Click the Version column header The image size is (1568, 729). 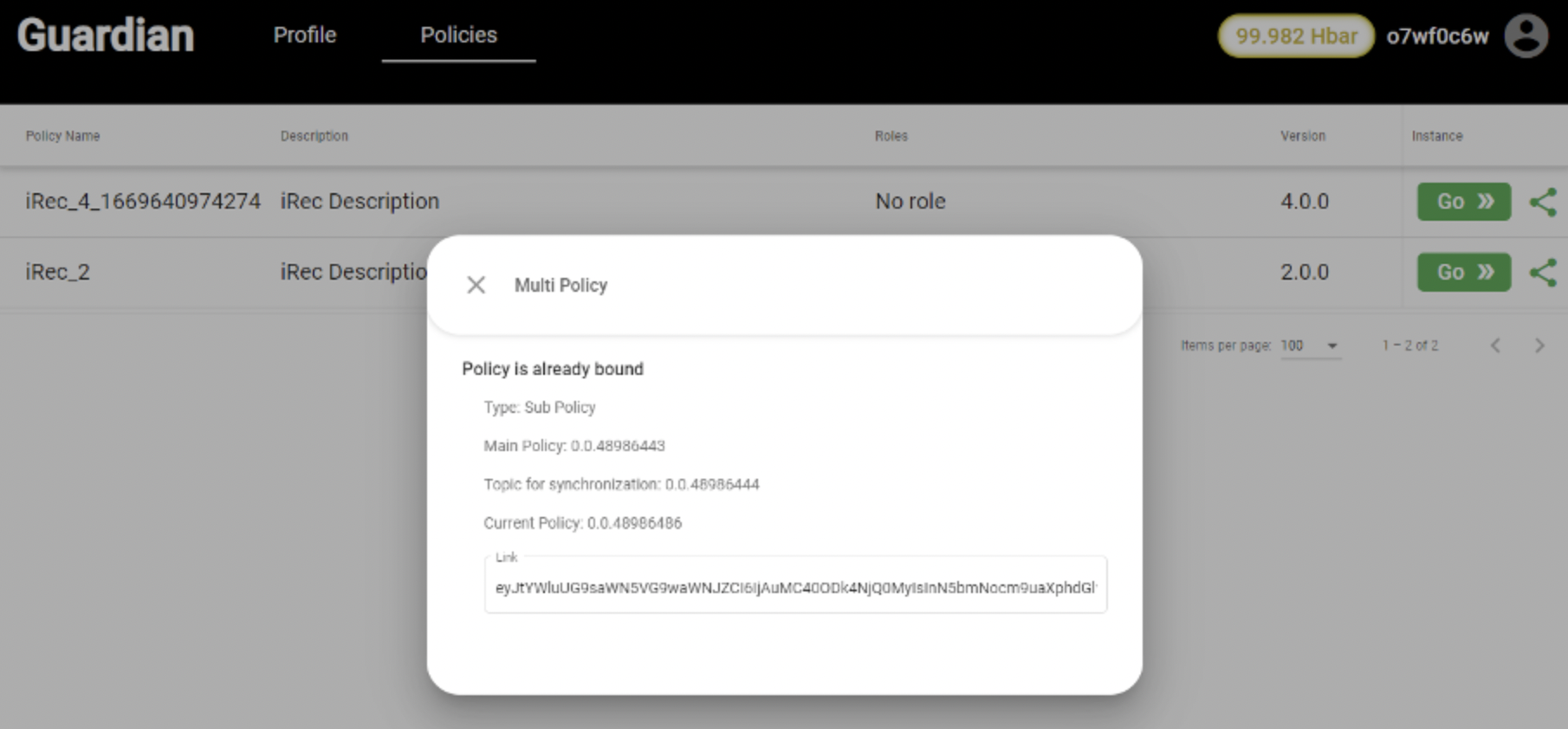click(1303, 136)
